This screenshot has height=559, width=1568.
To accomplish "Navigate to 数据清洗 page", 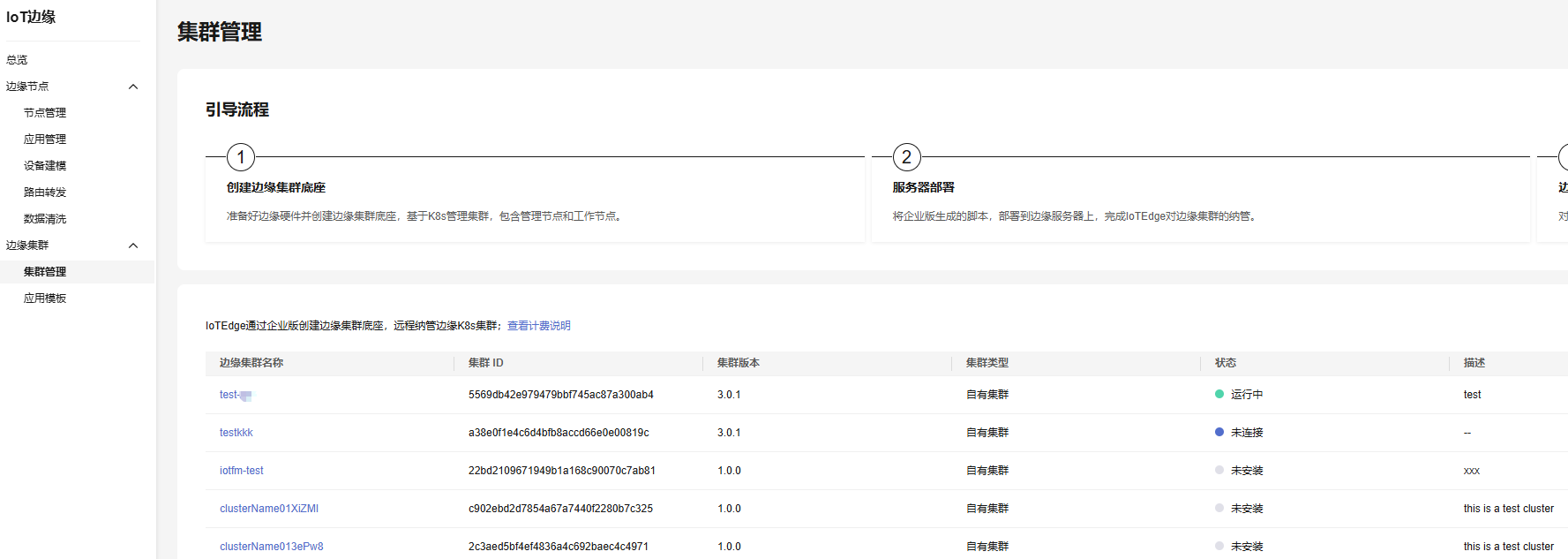I will pyautogui.click(x=45, y=219).
